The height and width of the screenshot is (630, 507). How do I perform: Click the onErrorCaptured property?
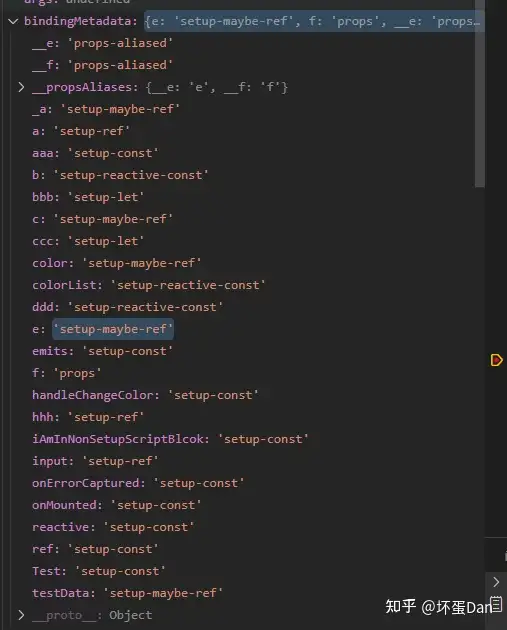pyautogui.click(x=88, y=483)
